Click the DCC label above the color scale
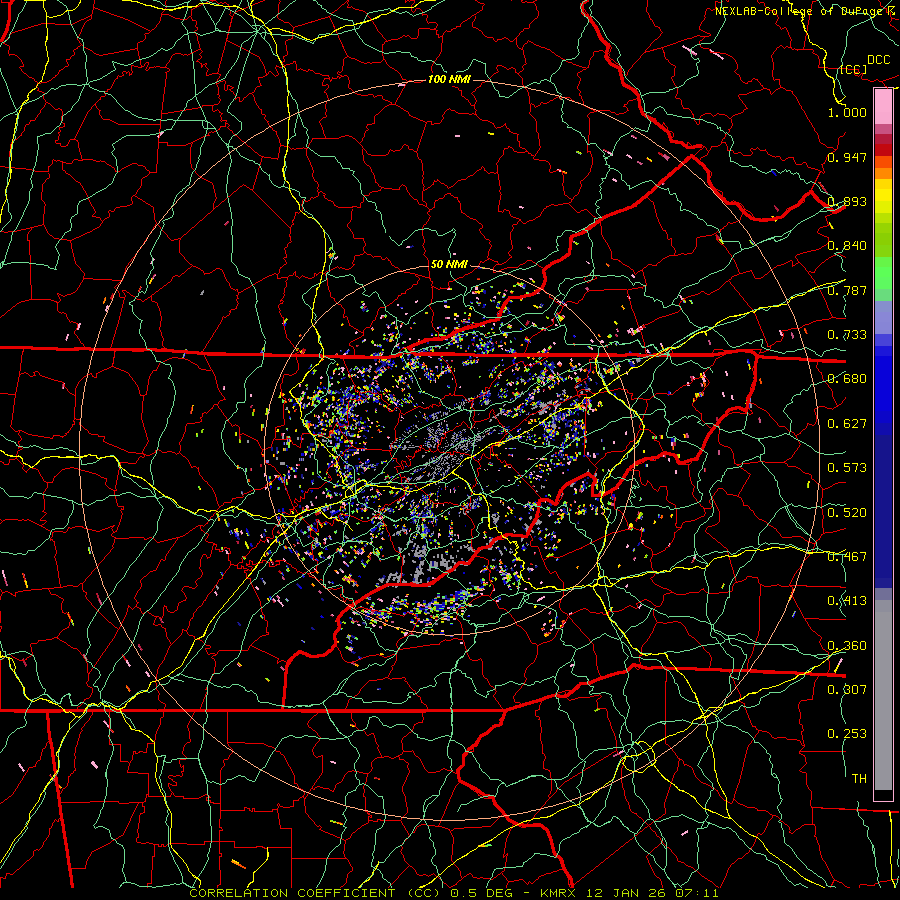The height and width of the screenshot is (900, 900). point(879,60)
